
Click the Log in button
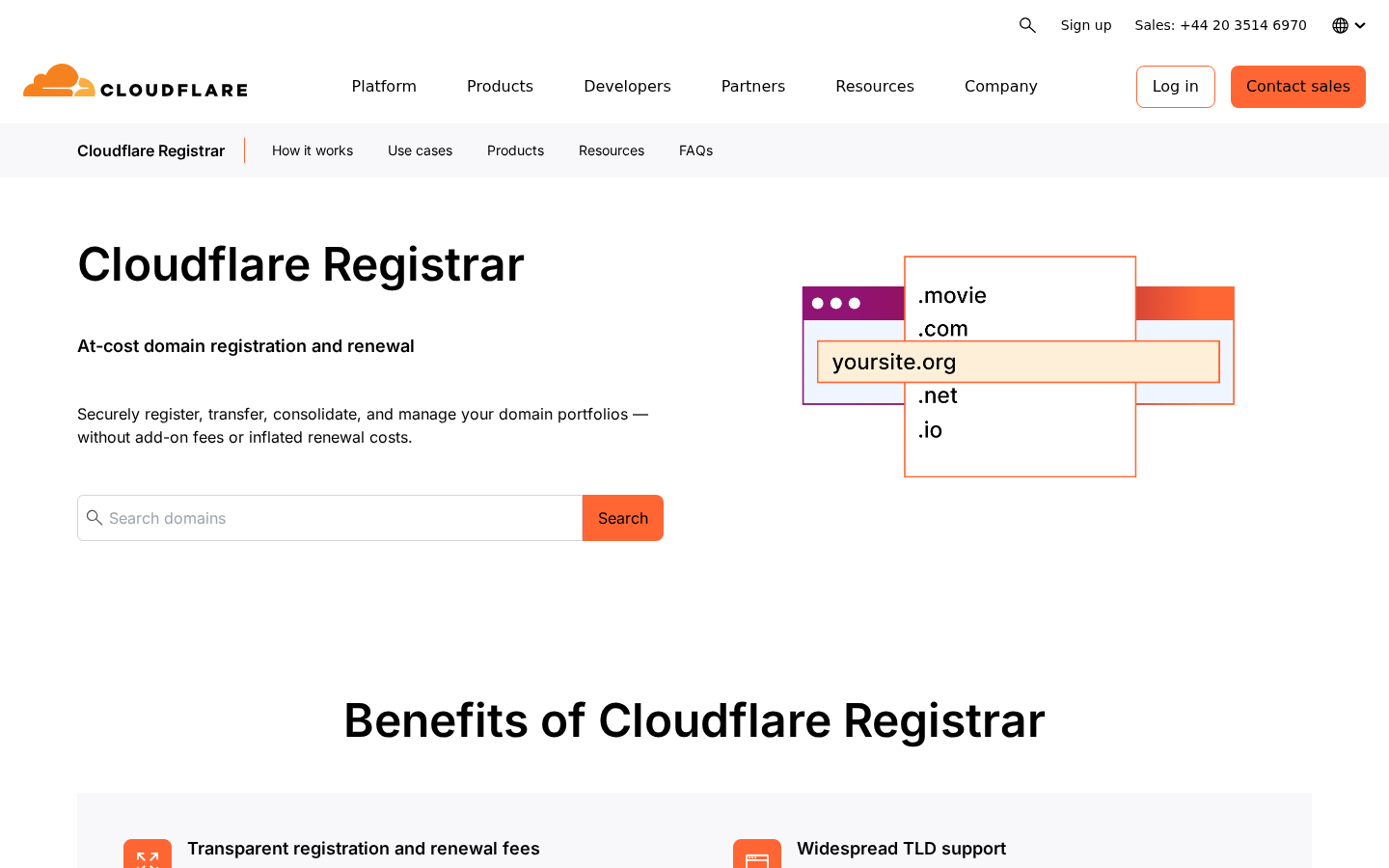pyautogui.click(x=1176, y=87)
